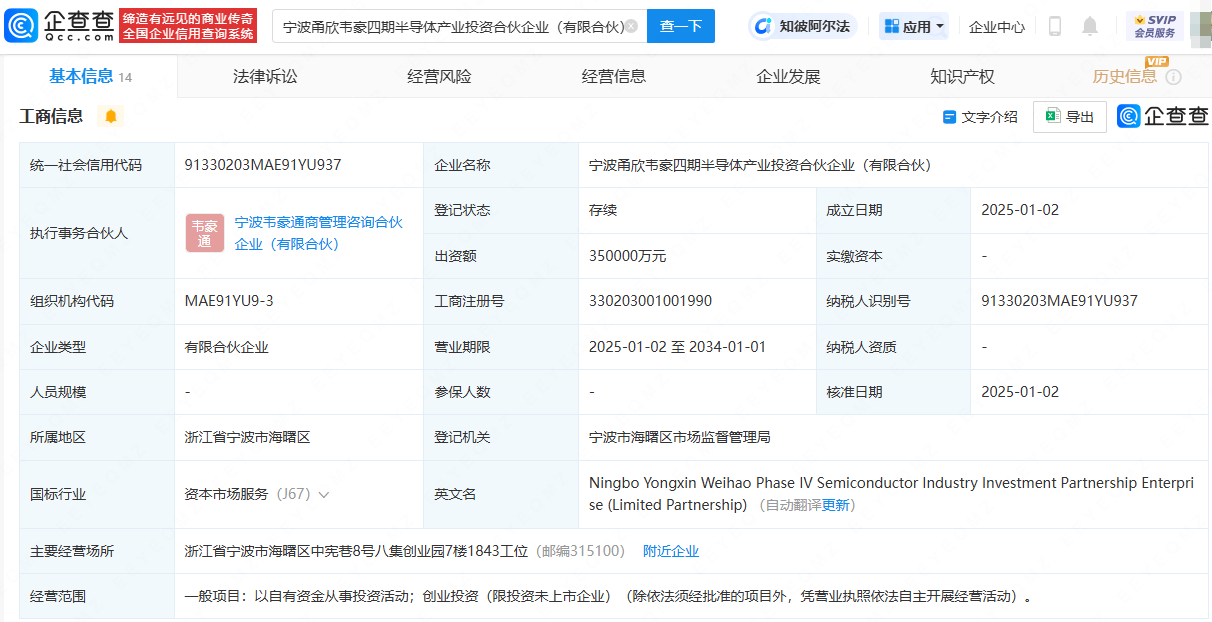Click the Qcc.com logo in header
The width and height of the screenshot is (1212, 622).
pyautogui.click(x=59, y=25)
